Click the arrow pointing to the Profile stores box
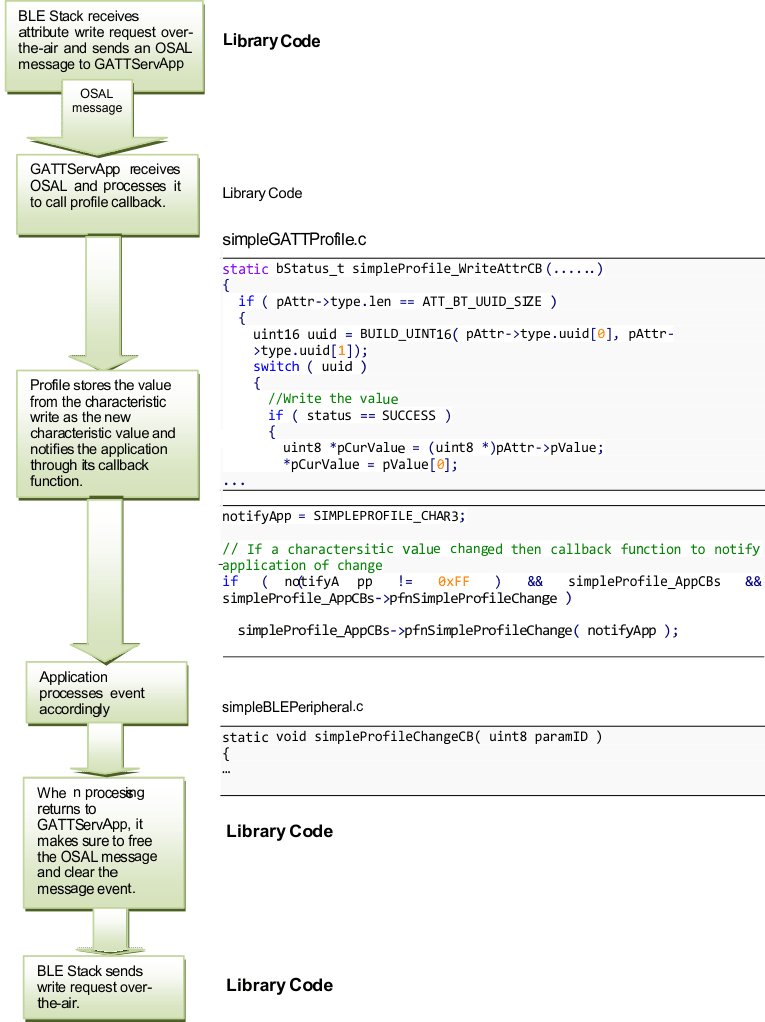The image size is (765, 1022). tap(110, 300)
